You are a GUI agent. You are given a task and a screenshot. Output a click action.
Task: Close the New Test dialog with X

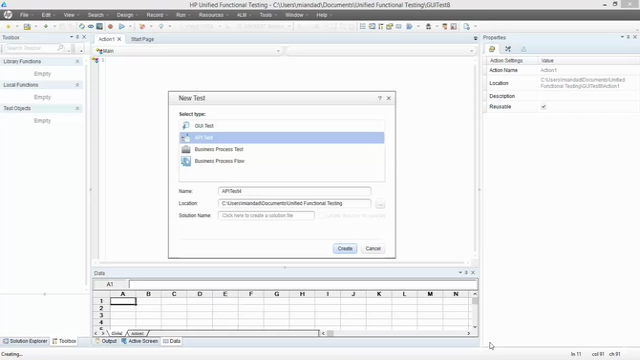389,98
